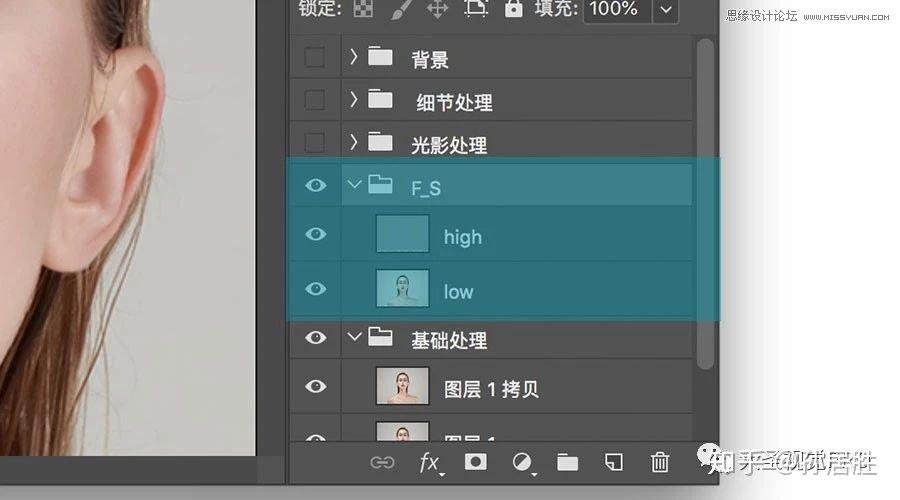The width and height of the screenshot is (900, 500).
Task: Select the high layer name
Action: point(463,237)
